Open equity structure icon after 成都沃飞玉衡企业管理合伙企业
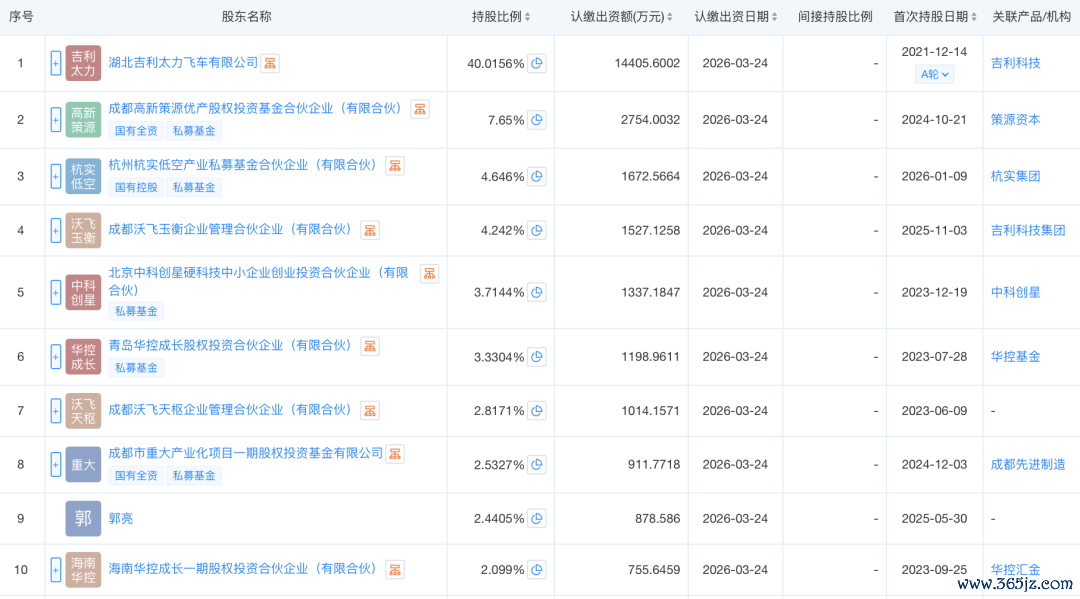 [370, 230]
